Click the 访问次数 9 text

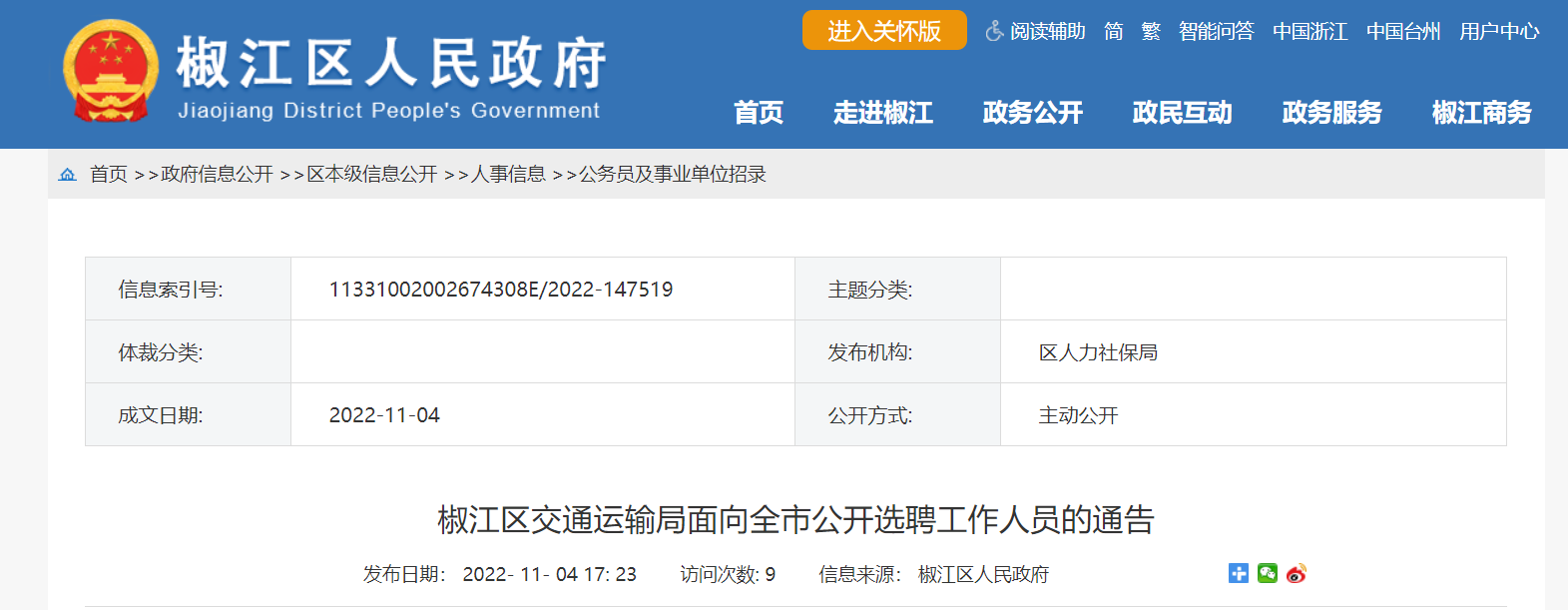pos(728,574)
